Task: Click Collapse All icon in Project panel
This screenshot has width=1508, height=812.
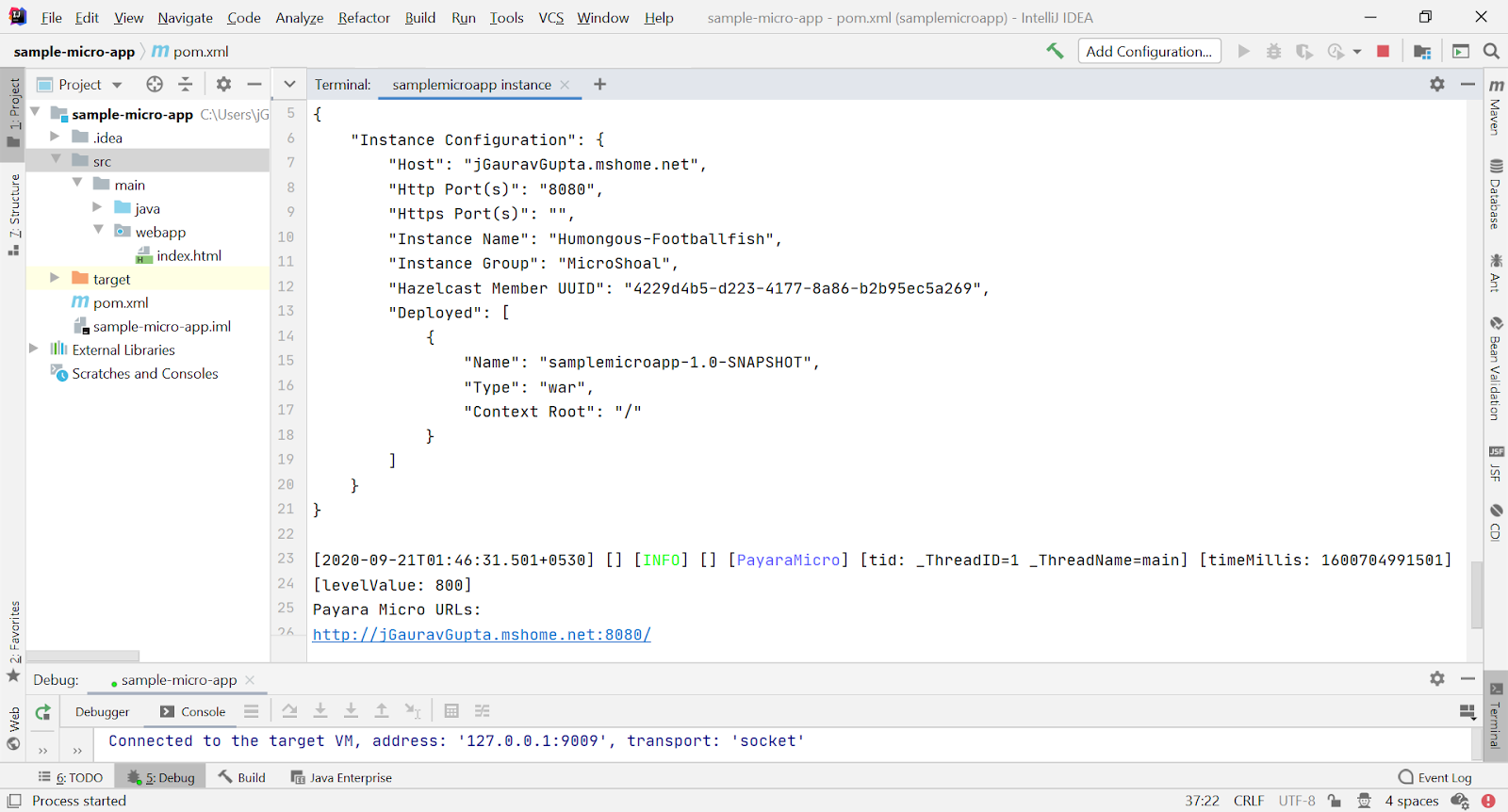Action: point(186,84)
